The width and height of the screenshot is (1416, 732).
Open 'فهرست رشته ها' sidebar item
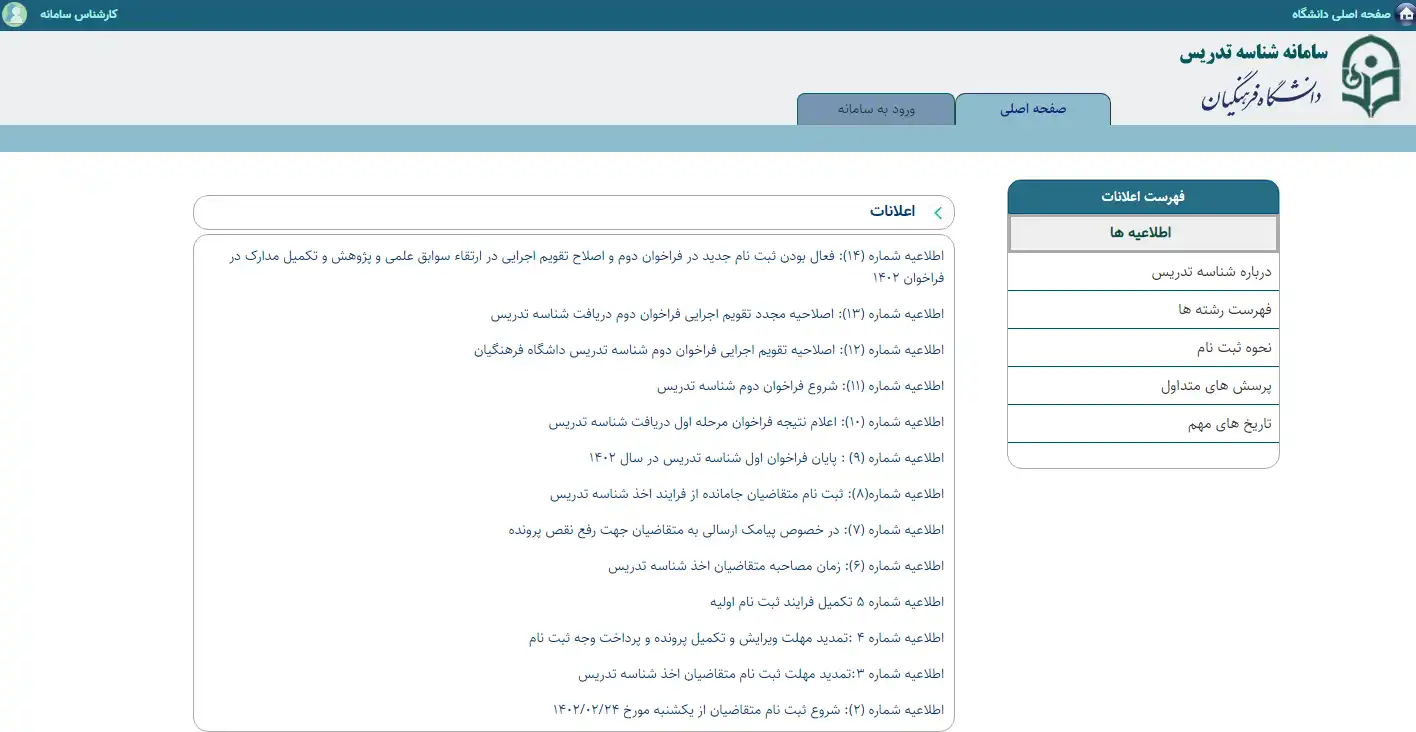point(1143,310)
